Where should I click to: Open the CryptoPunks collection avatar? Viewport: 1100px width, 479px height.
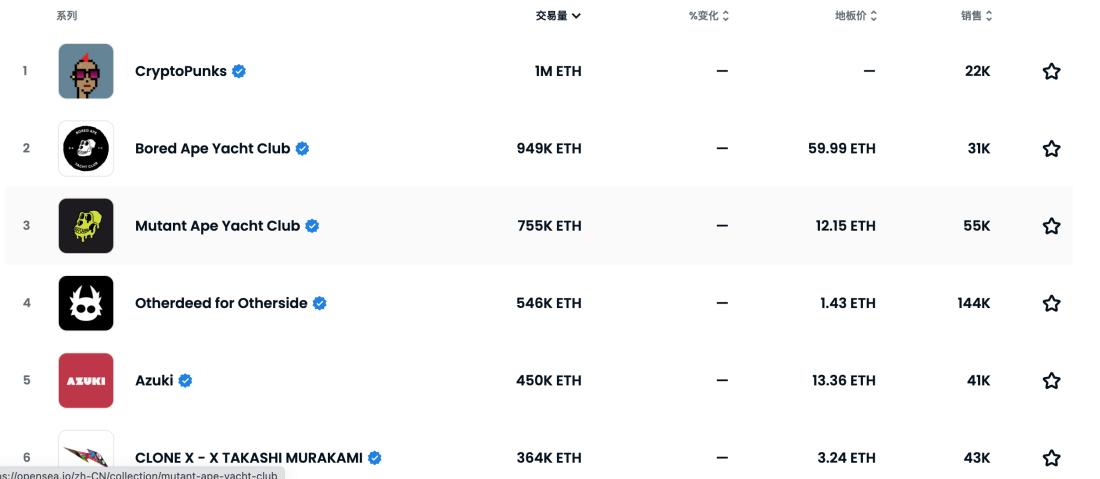[x=86, y=71]
